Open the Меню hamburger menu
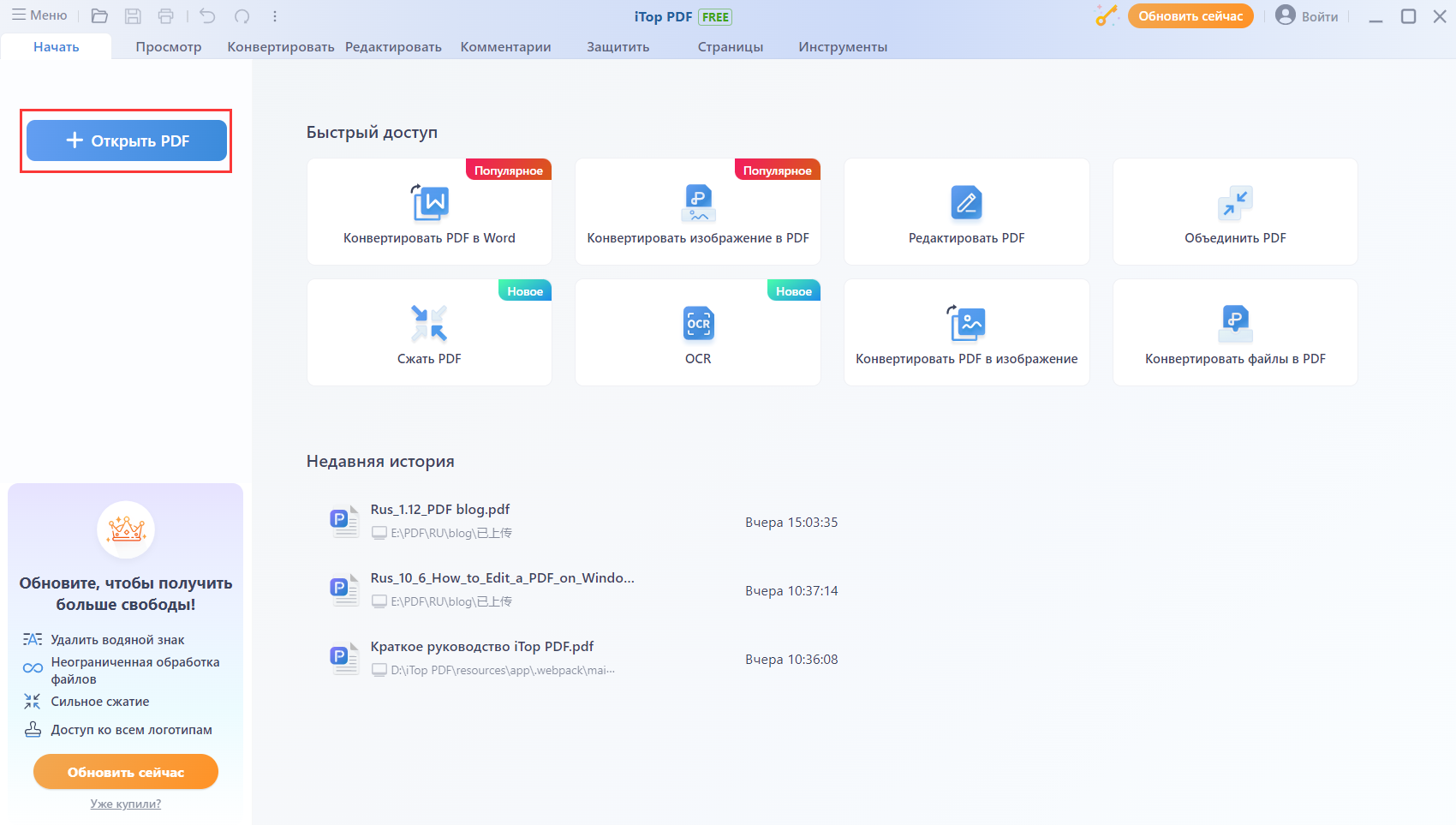 click(x=39, y=15)
